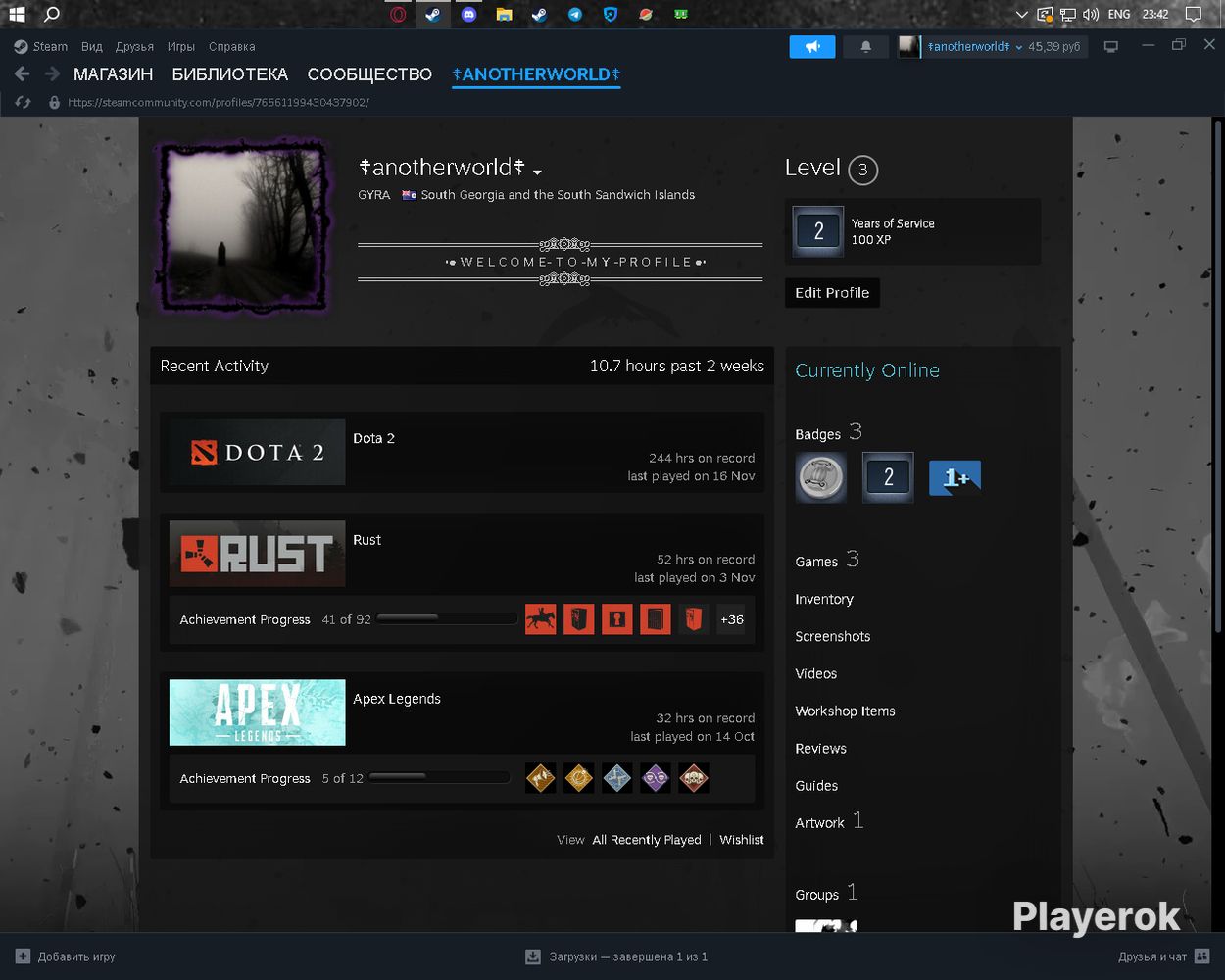Open the Справка menu
This screenshot has height=980, width=1225.
pyautogui.click(x=232, y=46)
